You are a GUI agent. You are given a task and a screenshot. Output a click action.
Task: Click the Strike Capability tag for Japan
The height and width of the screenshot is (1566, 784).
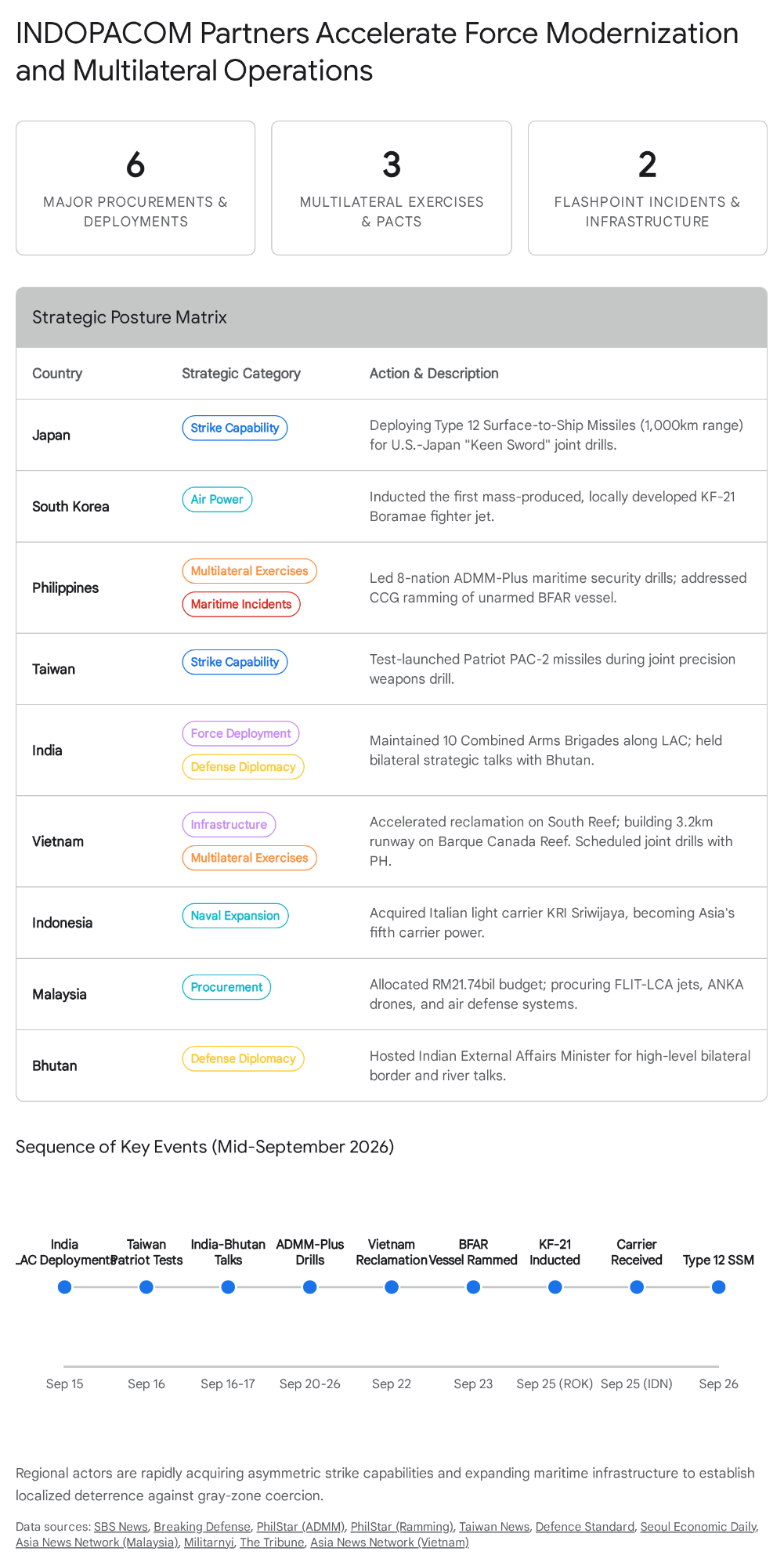[235, 428]
